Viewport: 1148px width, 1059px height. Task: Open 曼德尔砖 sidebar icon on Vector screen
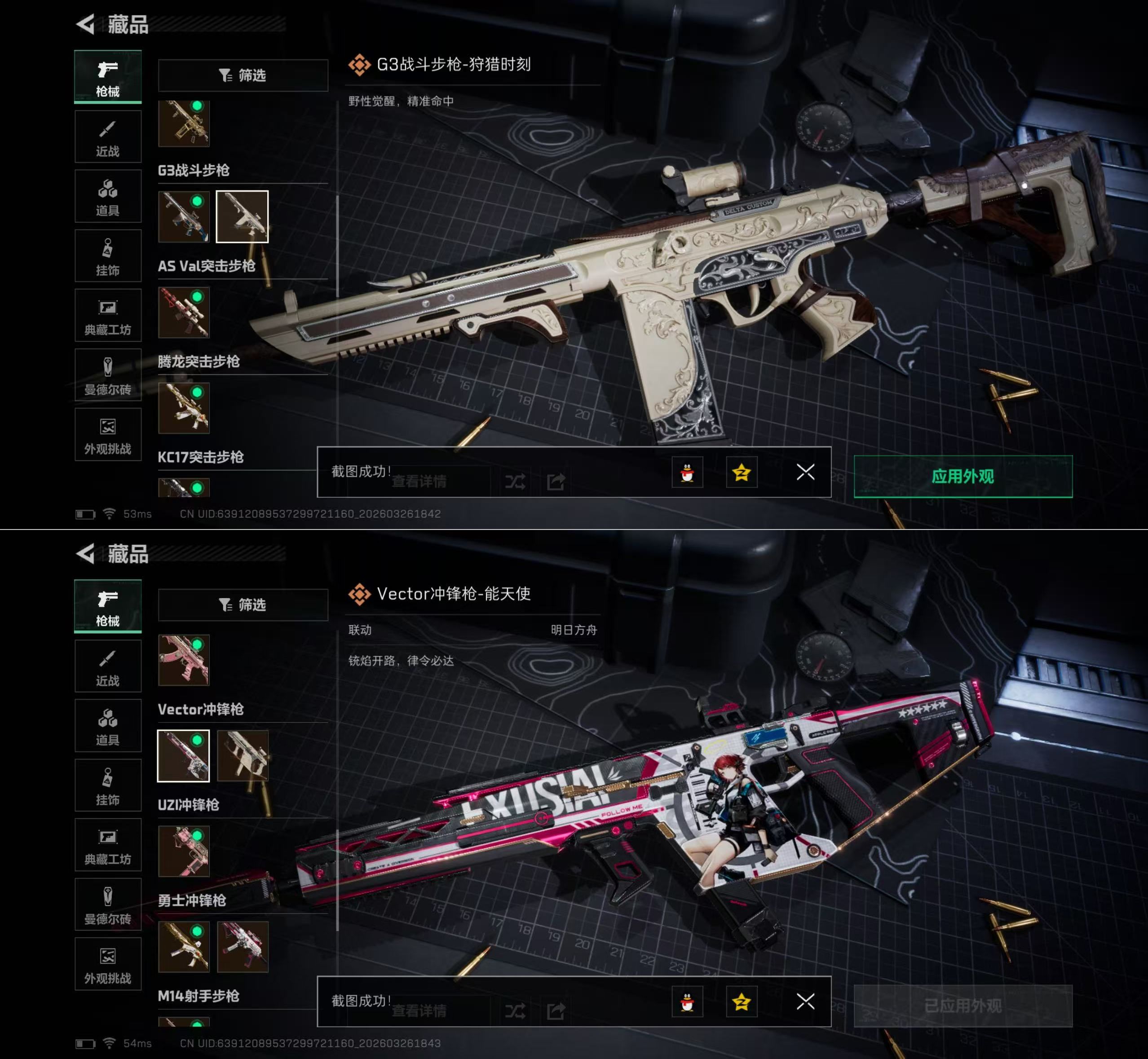tap(108, 905)
